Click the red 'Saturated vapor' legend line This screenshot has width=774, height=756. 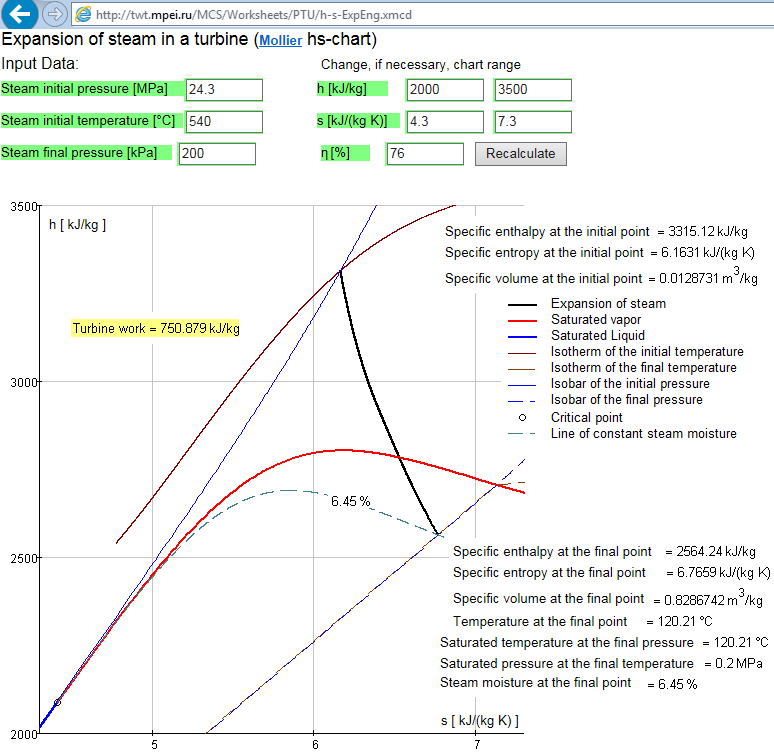point(522,321)
